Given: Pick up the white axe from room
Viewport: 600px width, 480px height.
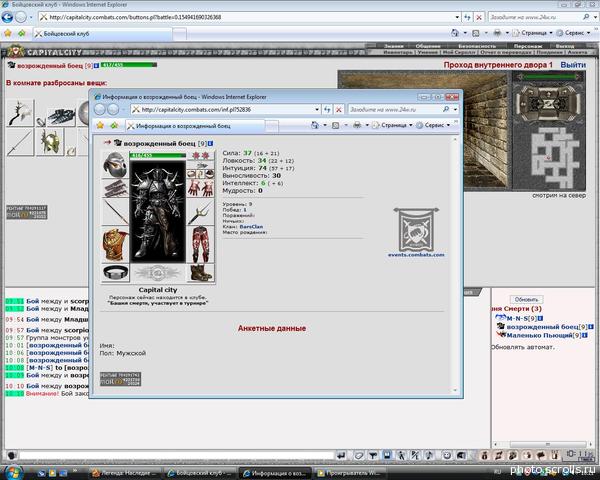Looking at the screenshot, I should pos(20,113).
